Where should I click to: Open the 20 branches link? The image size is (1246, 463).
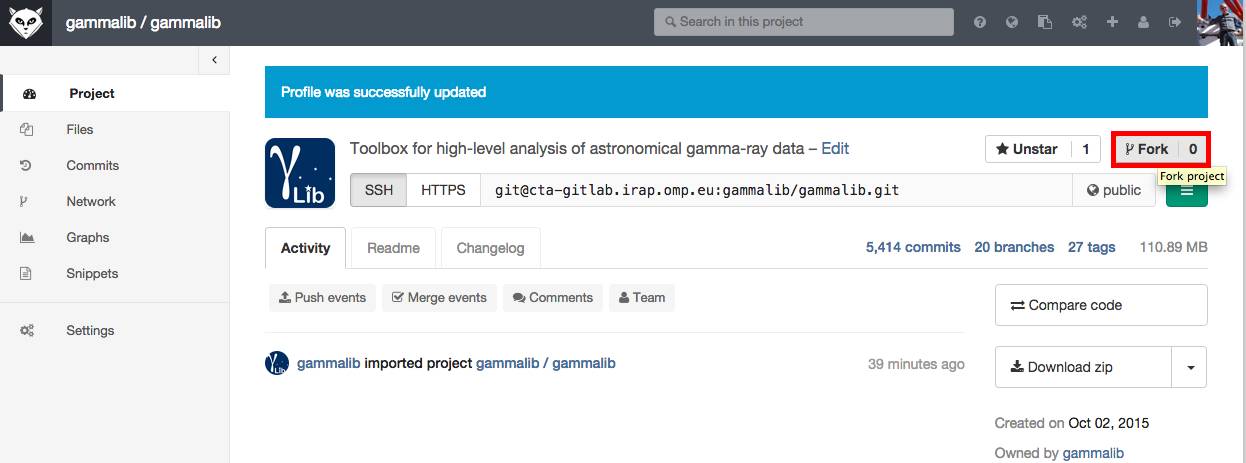pyautogui.click(x=1014, y=247)
